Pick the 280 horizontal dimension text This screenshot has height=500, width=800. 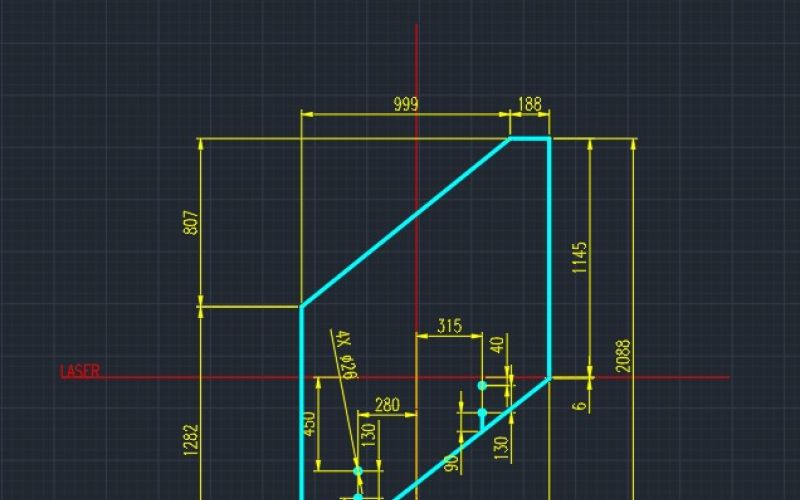click(387, 404)
